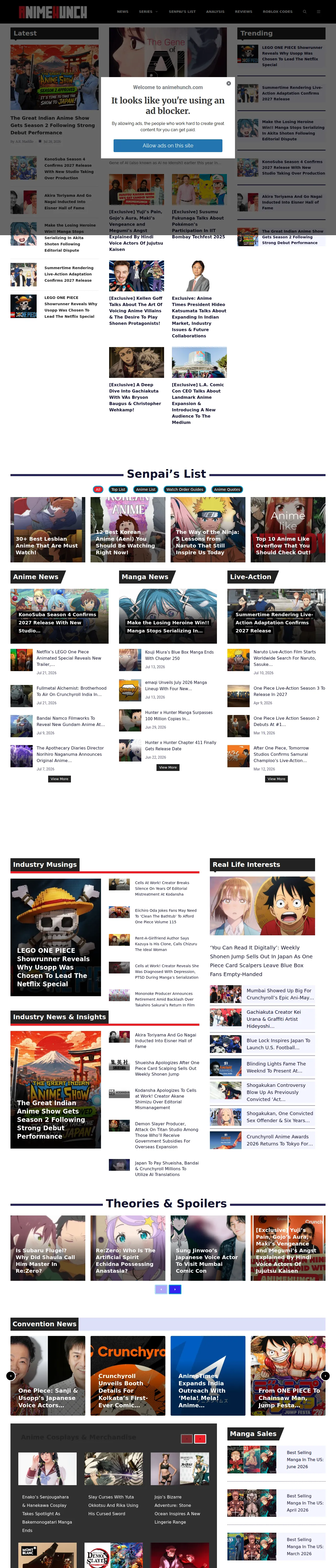Open the Reviews nav item
Image resolution: width=336 pixels, height=1568 pixels.
[243, 11]
